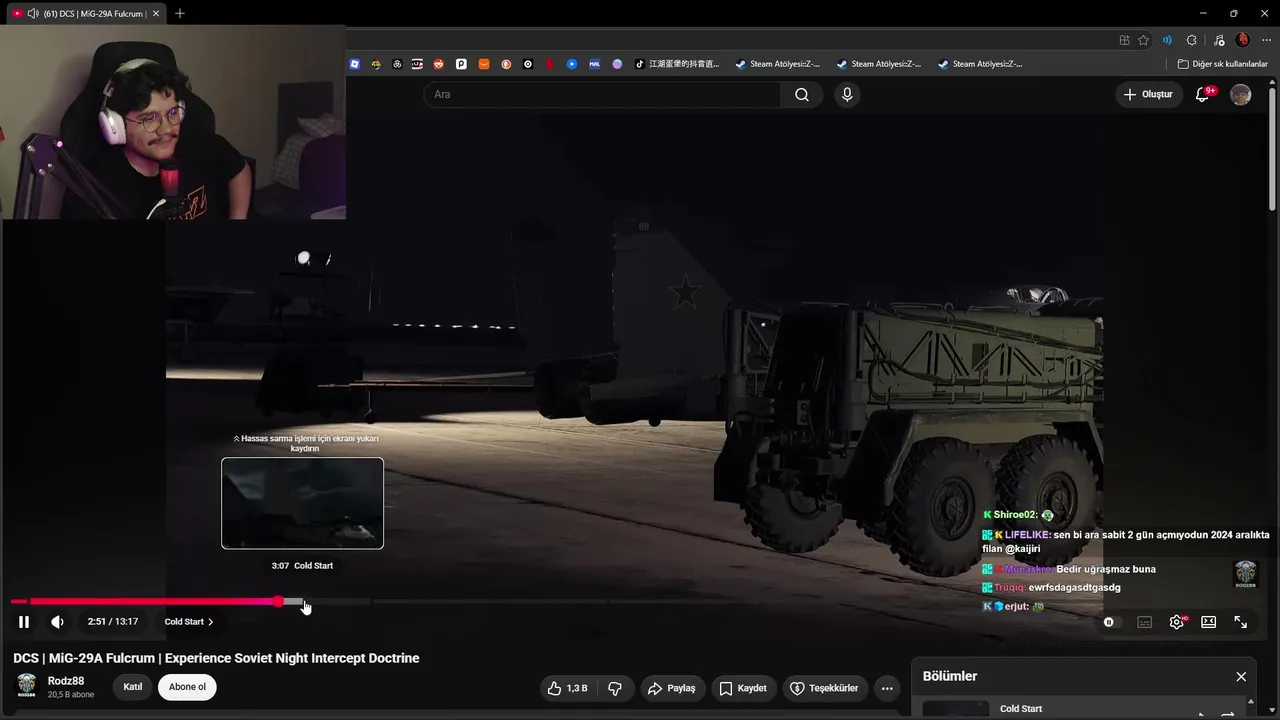Screen dimensions: 1280x720
Task: Click the search magnifier button
Action: point(802,94)
